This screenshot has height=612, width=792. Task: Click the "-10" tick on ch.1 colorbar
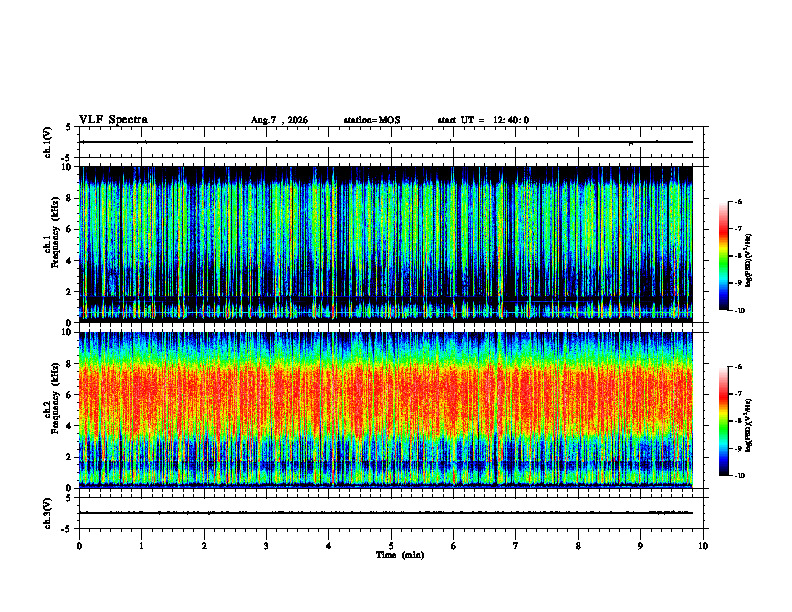tap(739, 311)
